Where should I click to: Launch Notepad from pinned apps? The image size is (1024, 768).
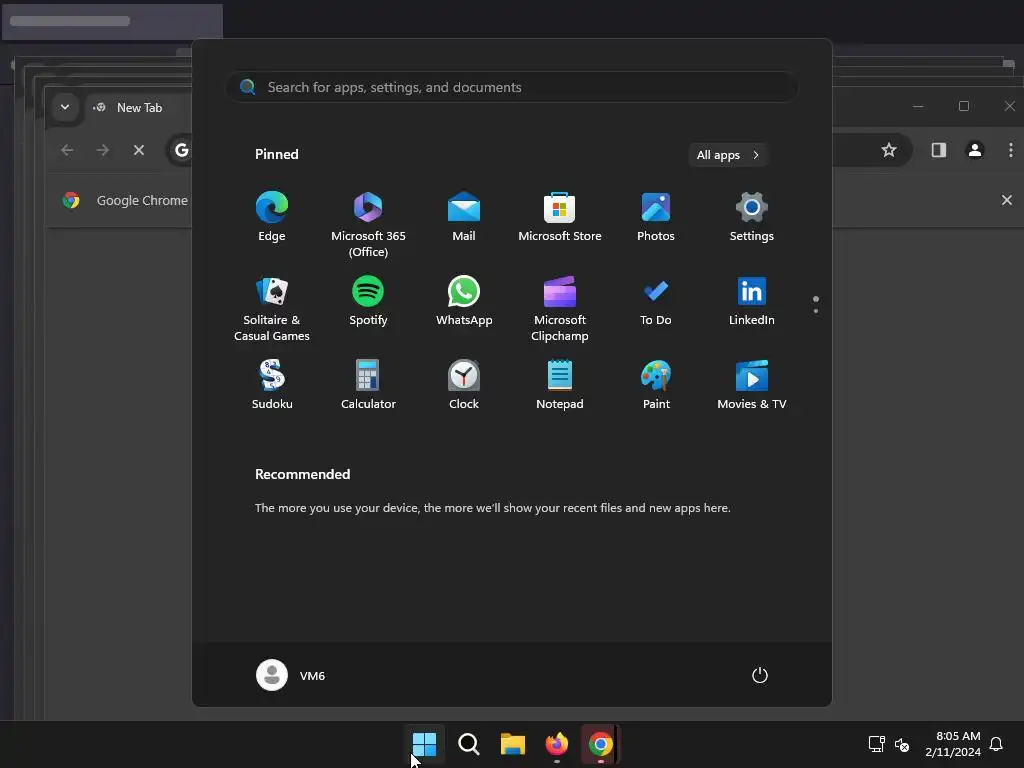[560, 385]
